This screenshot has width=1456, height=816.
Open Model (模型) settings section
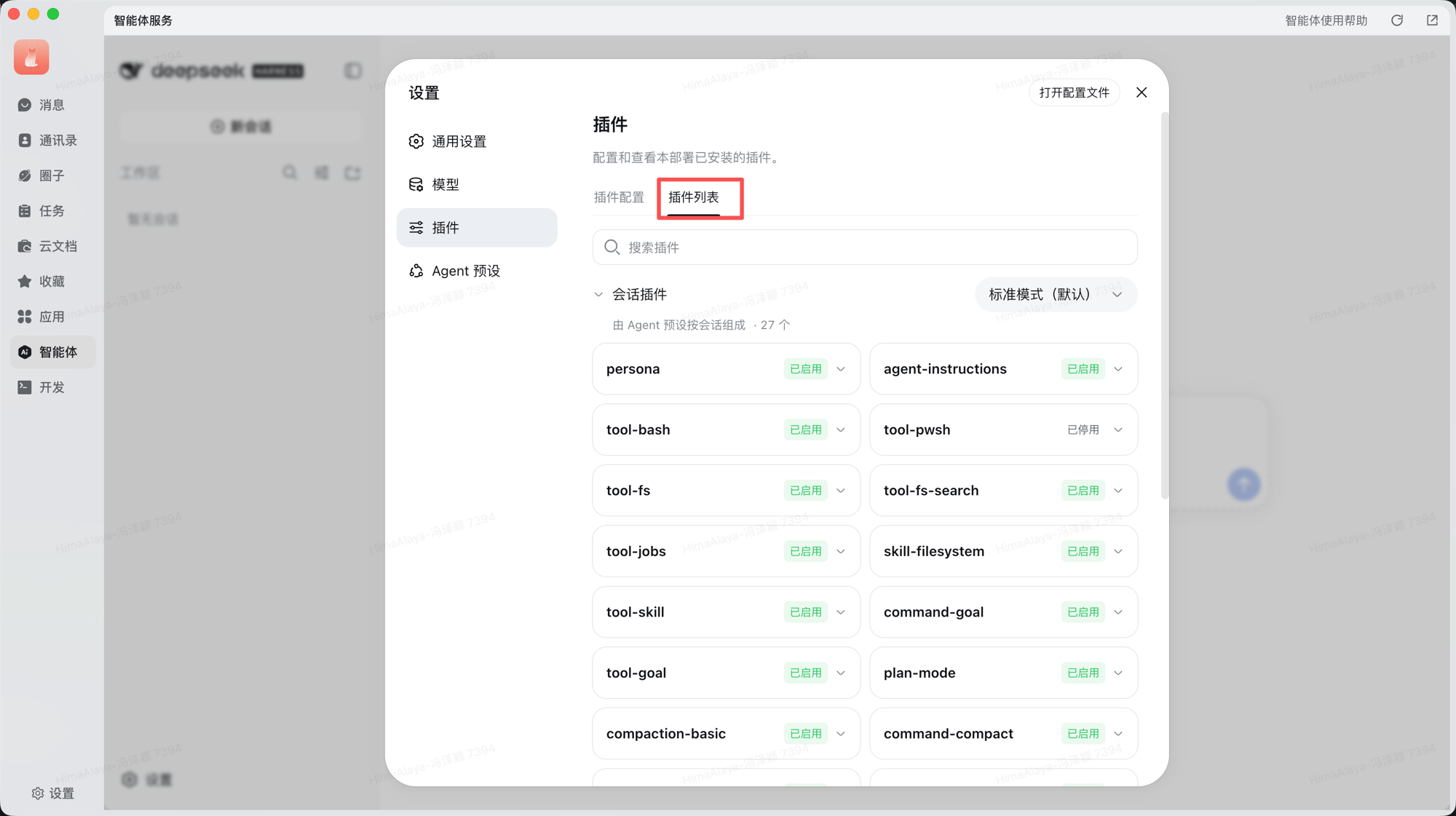[x=477, y=184]
